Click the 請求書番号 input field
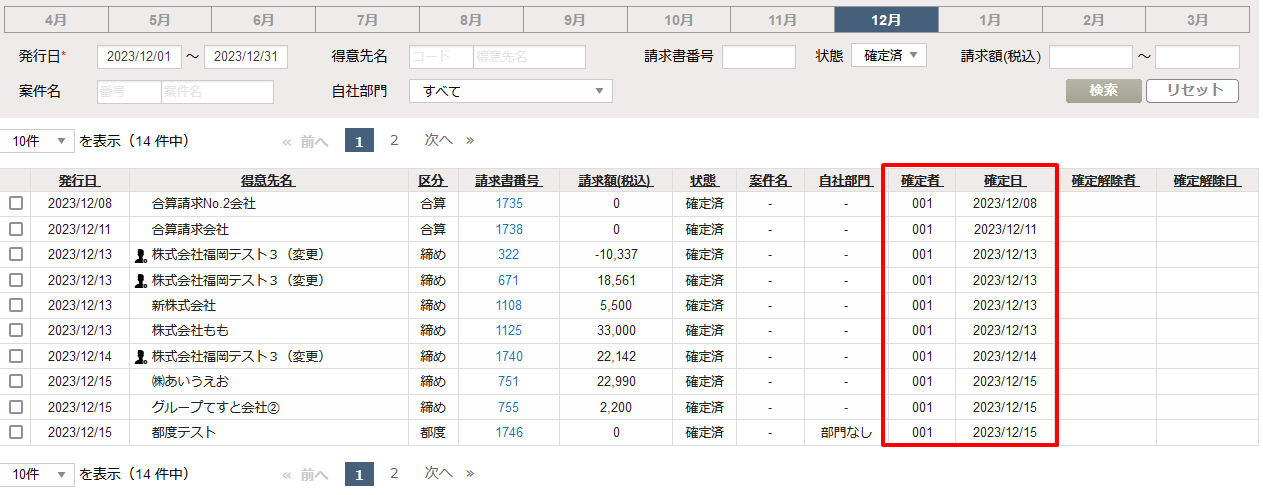Viewport: 1263px width, 495px height. tap(758, 57)
